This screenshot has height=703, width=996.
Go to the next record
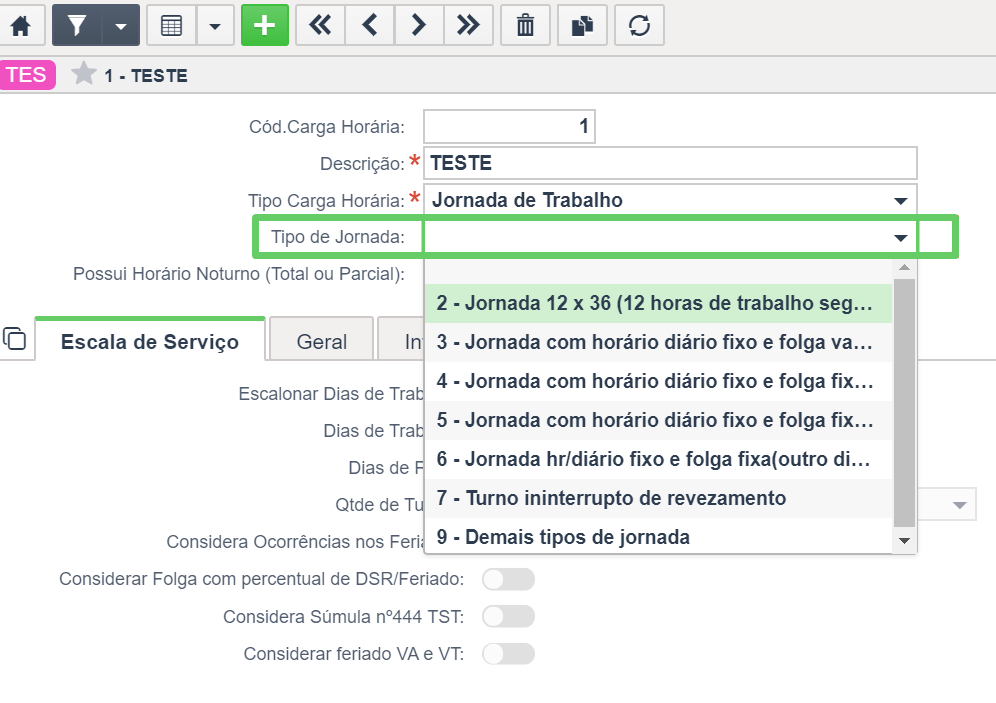tap(419, 26)
